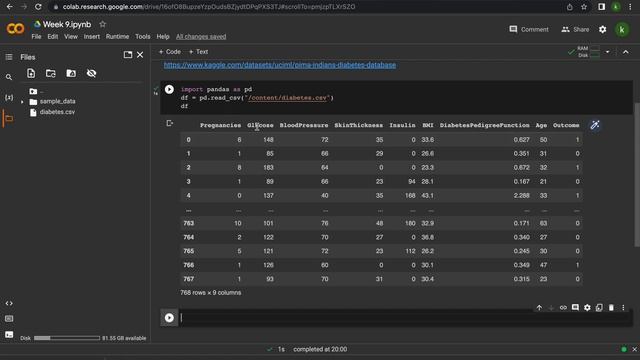Image resolution: width=640 pixels, height=360 pixels.
Task: Add a comment to the cell
Action: pyautogui.click(x=575, y=308)
